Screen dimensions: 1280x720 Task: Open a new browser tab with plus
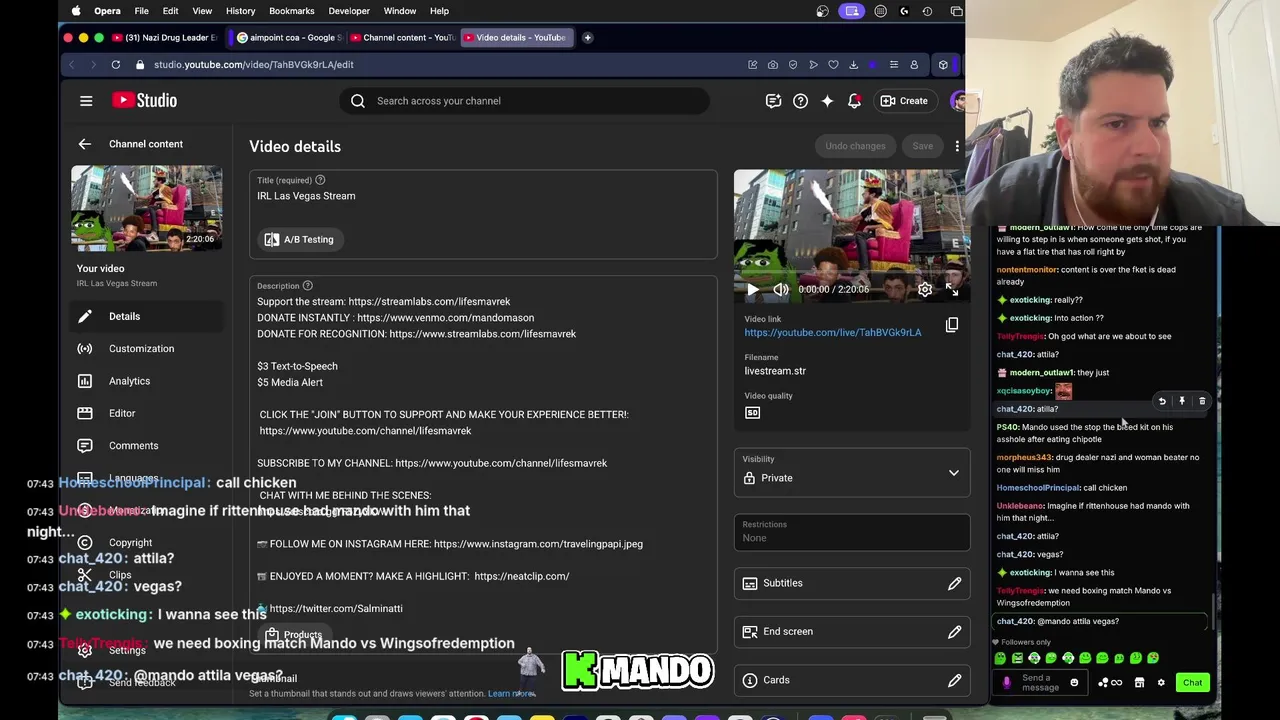coord(588,37)
